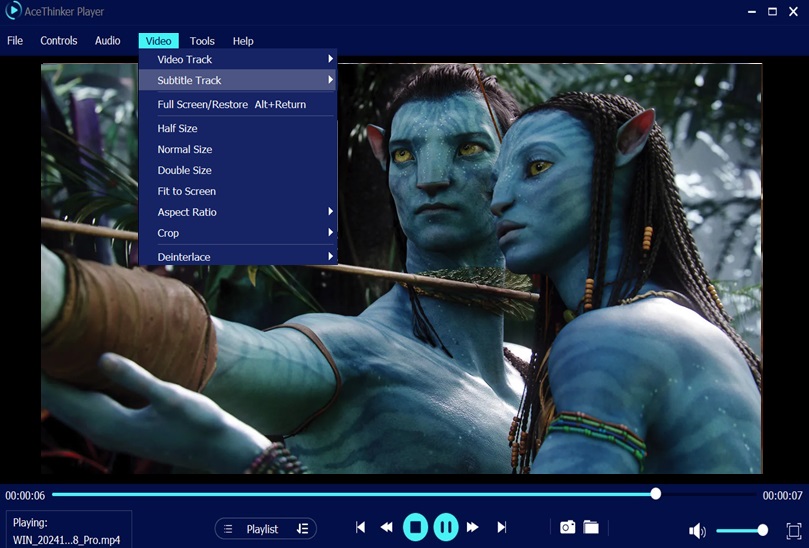
Task: Pause the video
Action: click(446, 527)
